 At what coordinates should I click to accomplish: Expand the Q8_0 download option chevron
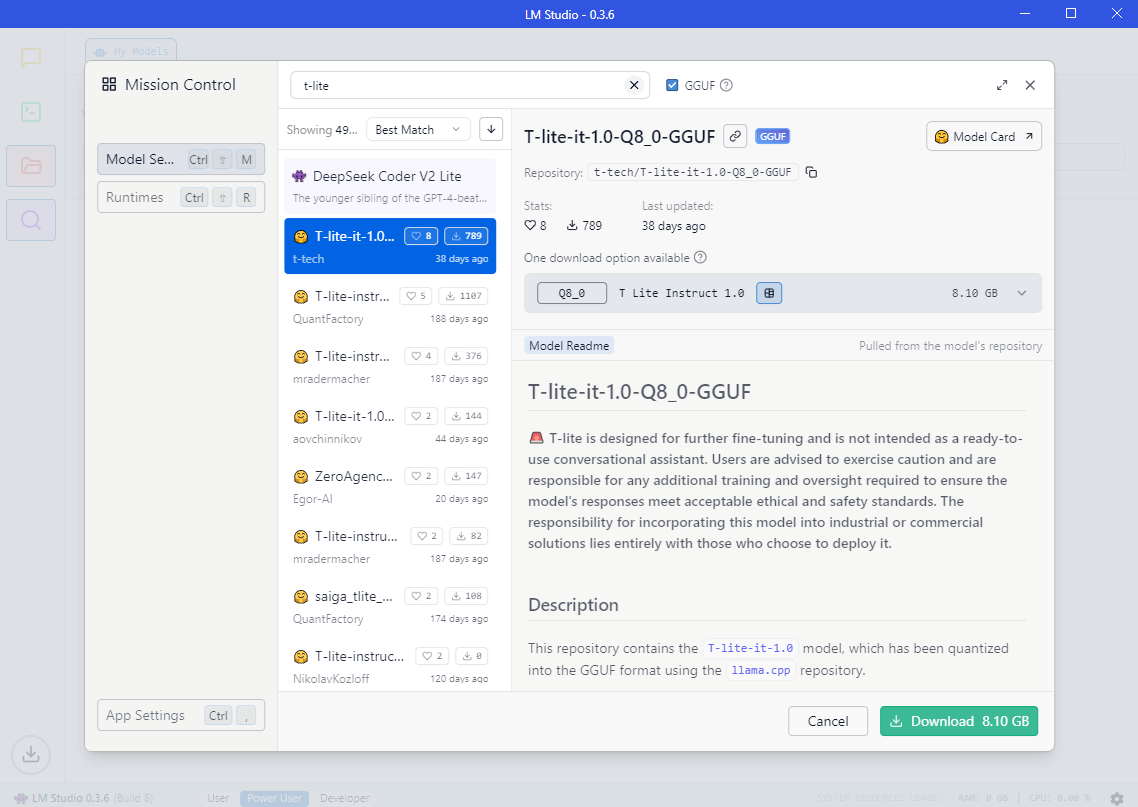(x=1021, y=293)
